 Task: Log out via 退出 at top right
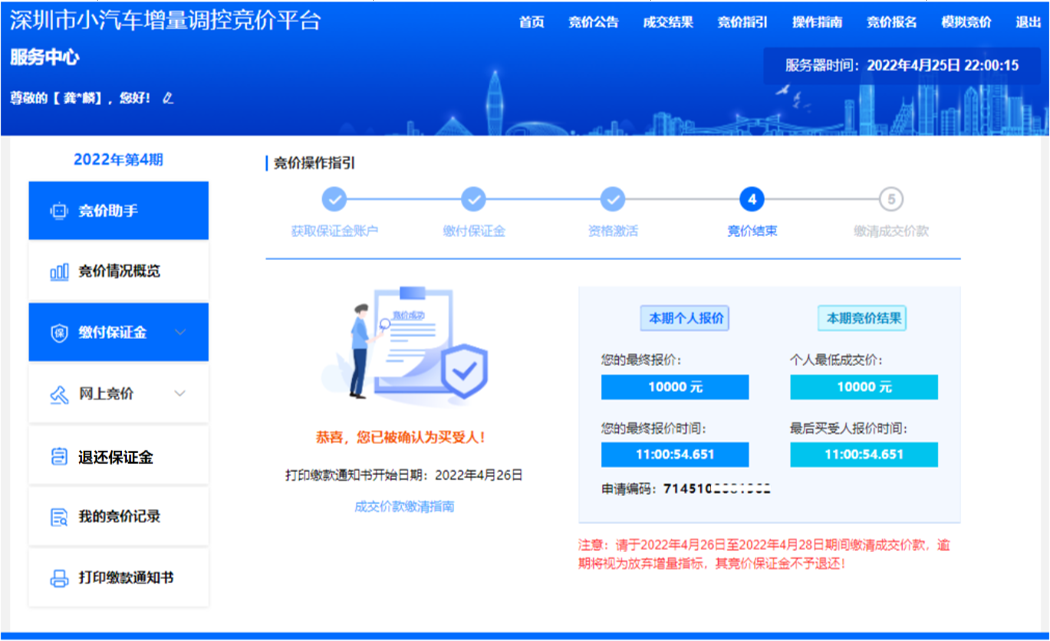point(1027,21)
